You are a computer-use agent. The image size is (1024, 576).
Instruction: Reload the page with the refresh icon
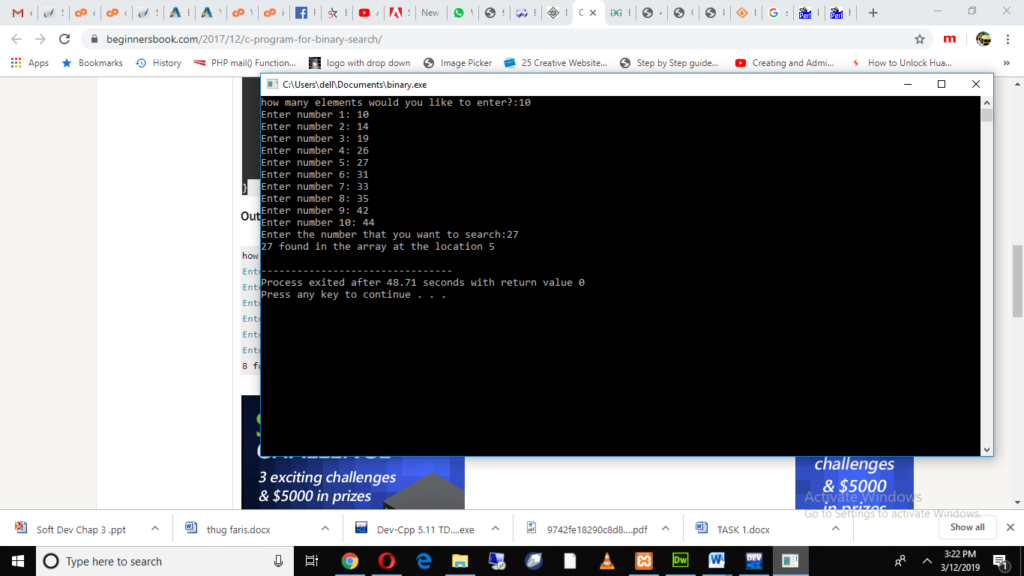coord(64,39)
